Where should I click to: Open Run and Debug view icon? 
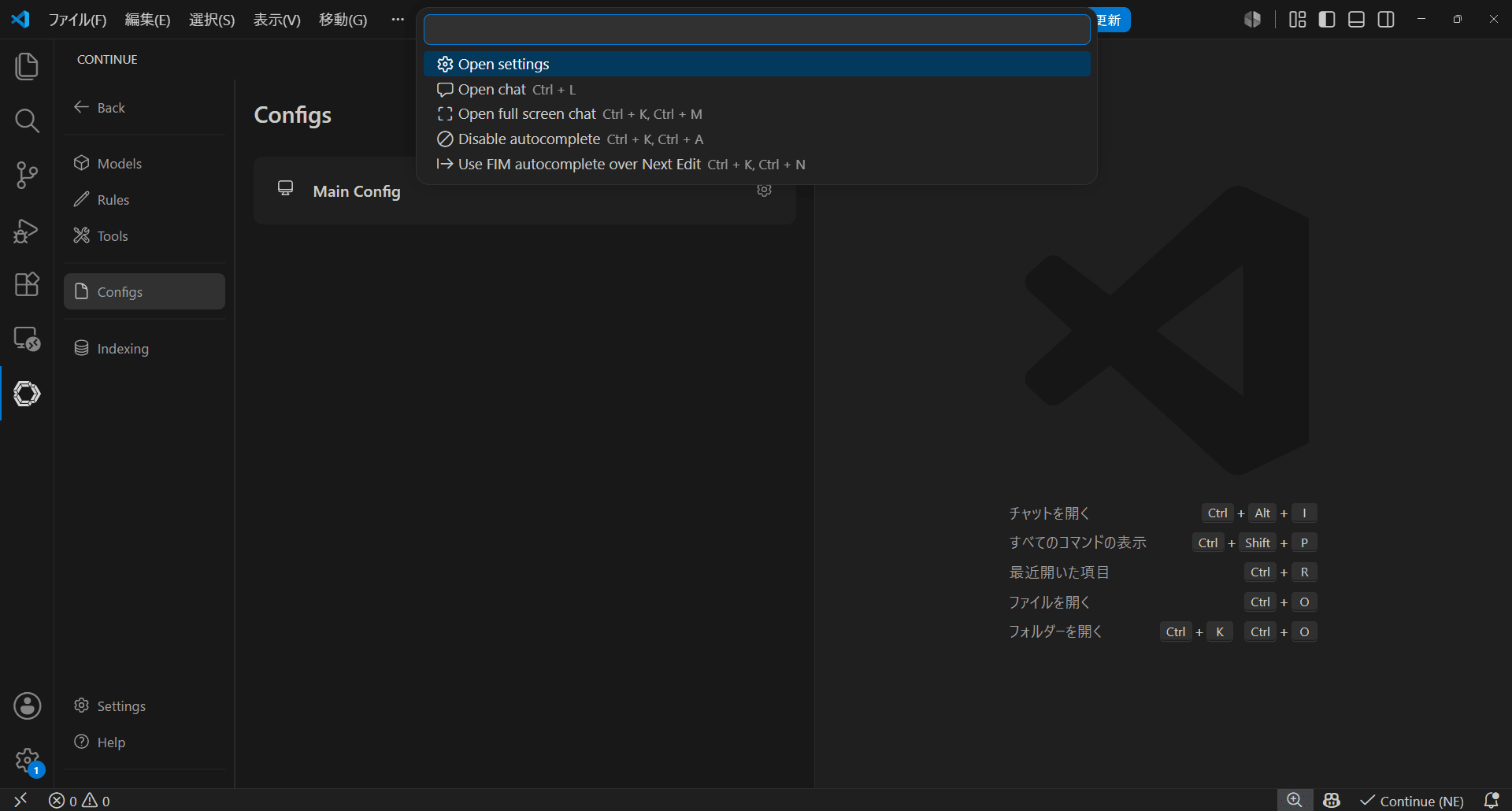(x=27, y=230)
